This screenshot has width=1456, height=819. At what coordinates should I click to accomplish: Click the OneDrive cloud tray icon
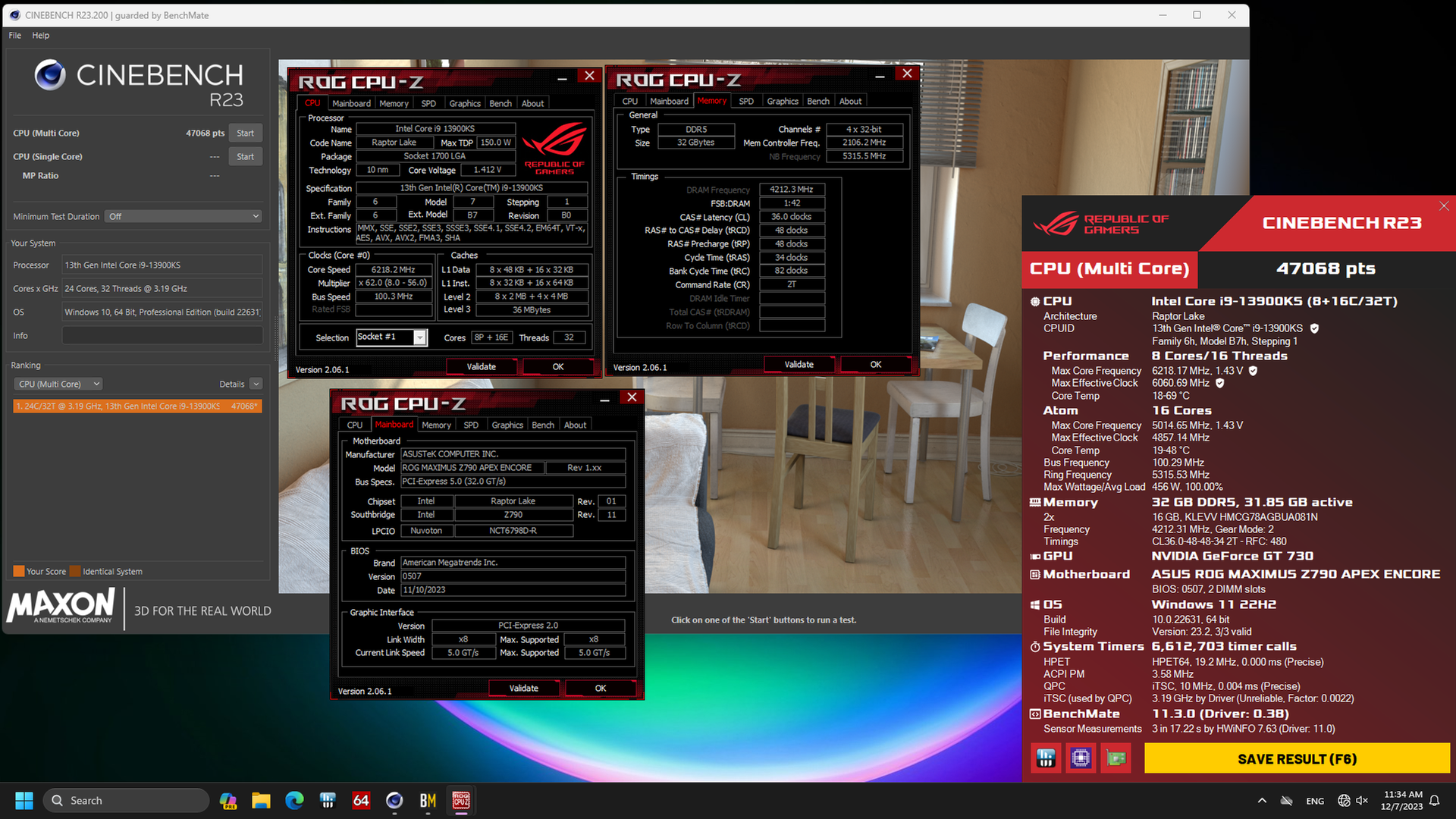[x=1287, y=801]
